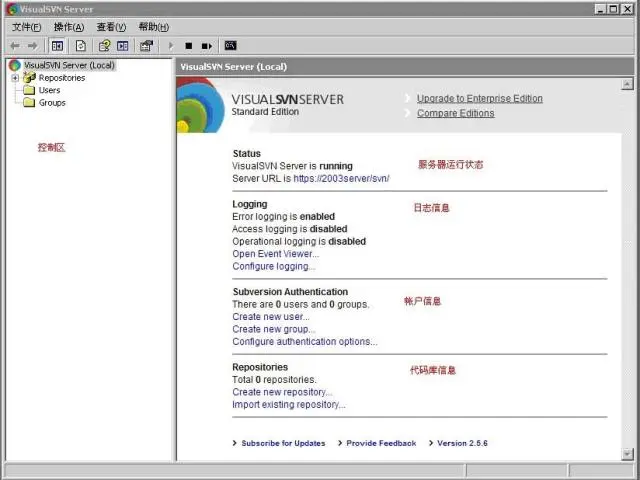Open the 操作(A) menu
This screenshot has height=480, width=640.
[x=69, y=27]
